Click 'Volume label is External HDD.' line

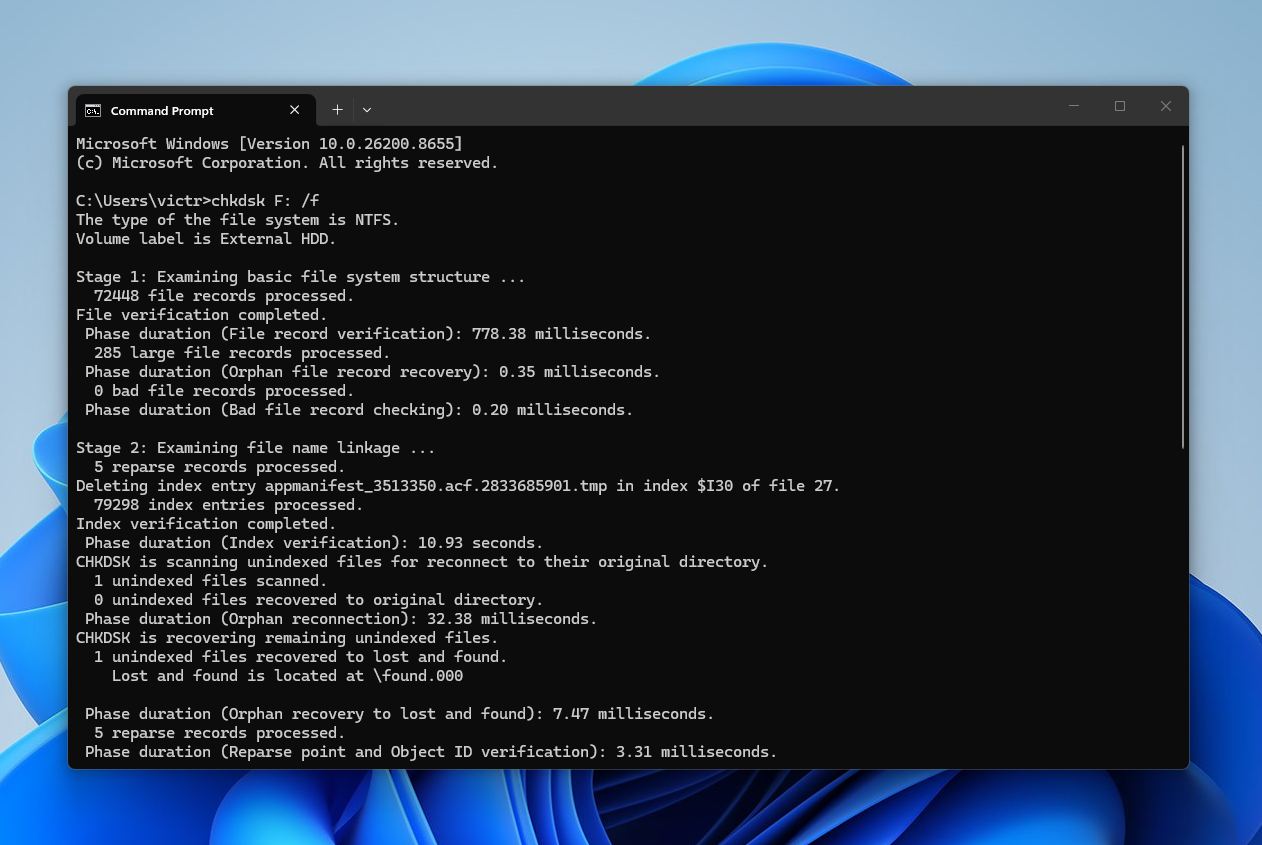pyautogui.click(x=206, y=239)
